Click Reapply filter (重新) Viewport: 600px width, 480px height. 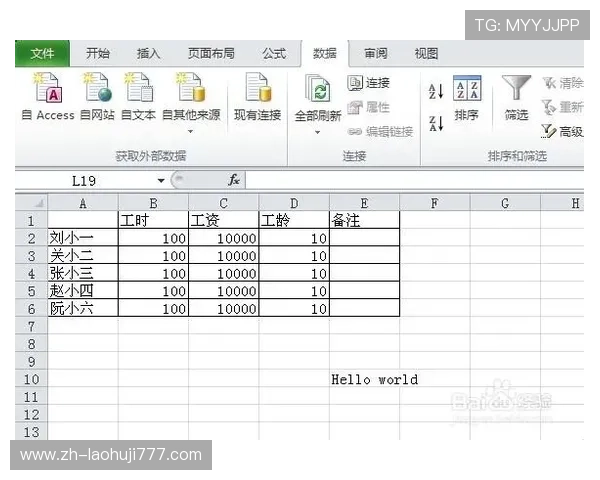tap(562, 107)
